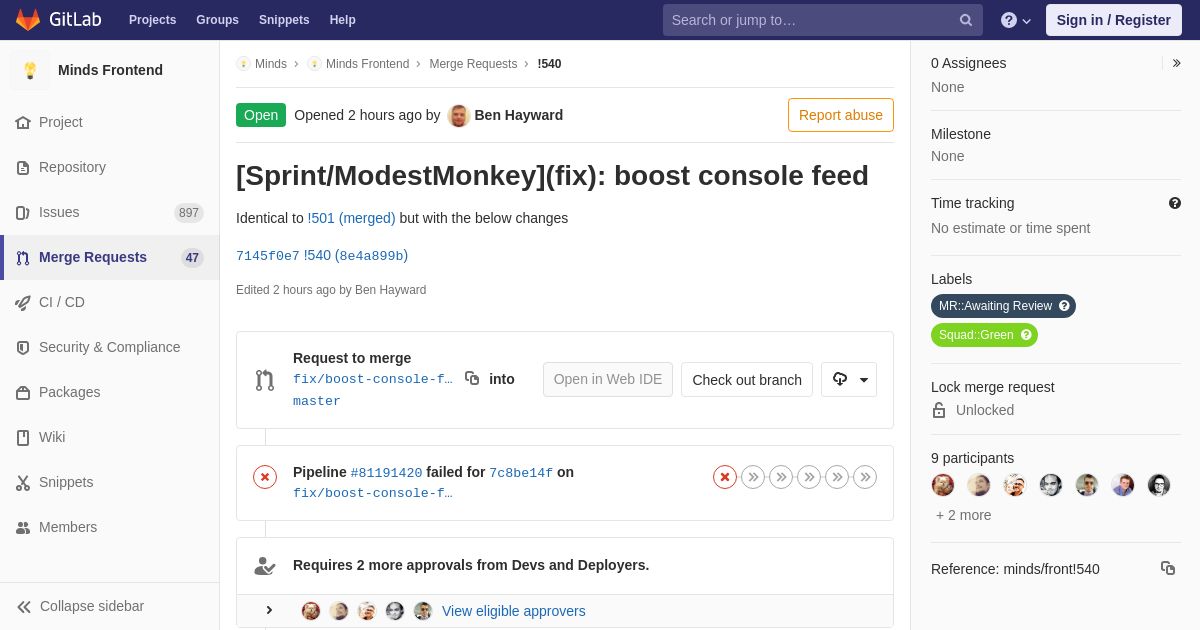1200x630 pixels.
Task: Collapse right sidebar with double-arrow
Action: [x=1176, y=63]
